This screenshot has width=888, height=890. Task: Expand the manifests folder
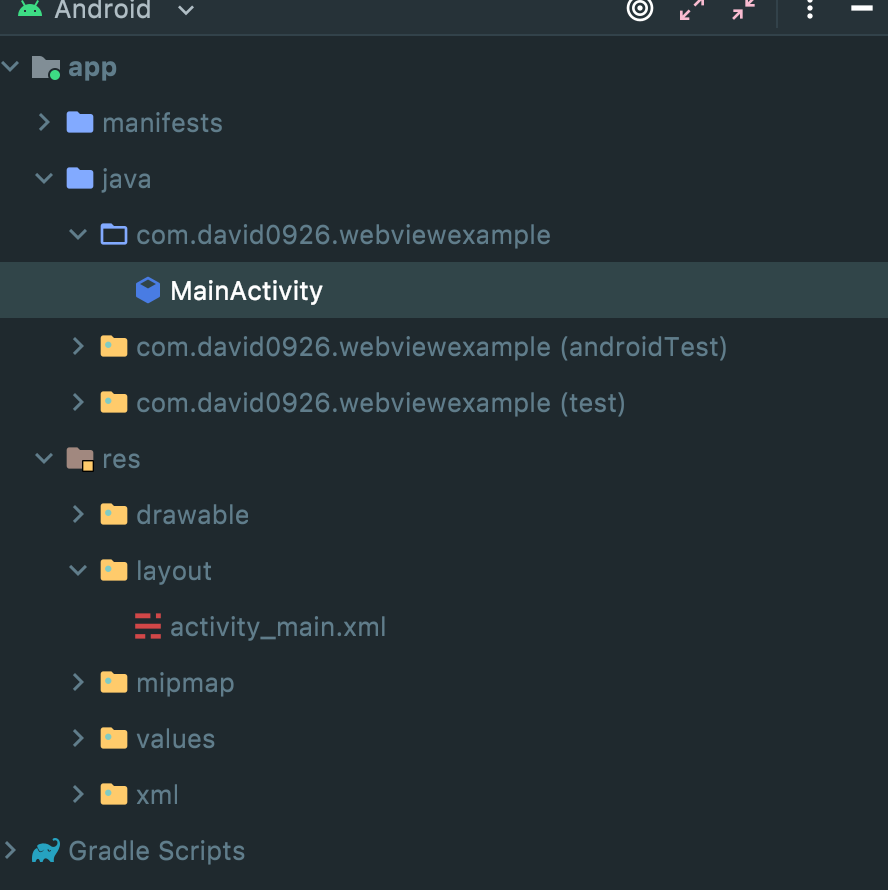coord(44,123)
